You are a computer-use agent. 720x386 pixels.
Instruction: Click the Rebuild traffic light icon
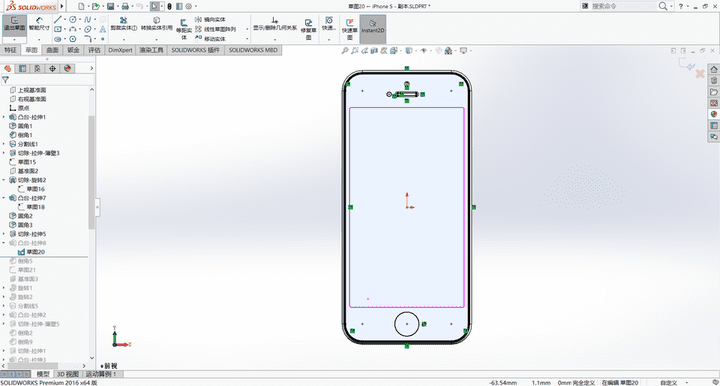(x=169, y=6)
